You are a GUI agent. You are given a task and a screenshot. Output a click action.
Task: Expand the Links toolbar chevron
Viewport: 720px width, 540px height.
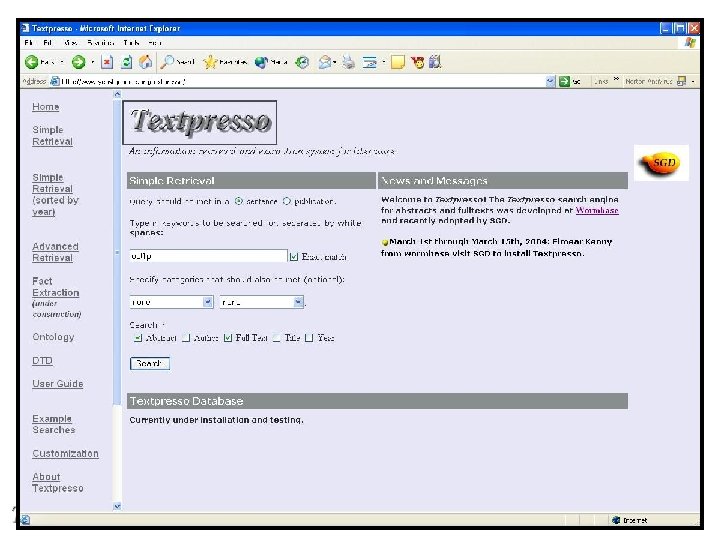[x=617, y=80]
